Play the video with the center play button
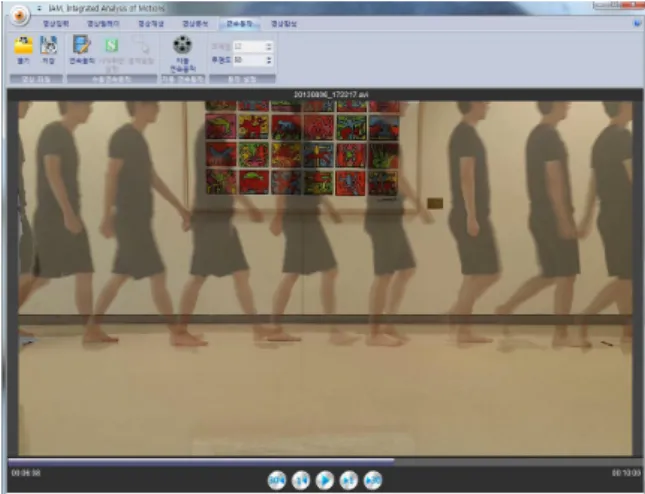Screen dimensions: 645x494 point(325,480)
